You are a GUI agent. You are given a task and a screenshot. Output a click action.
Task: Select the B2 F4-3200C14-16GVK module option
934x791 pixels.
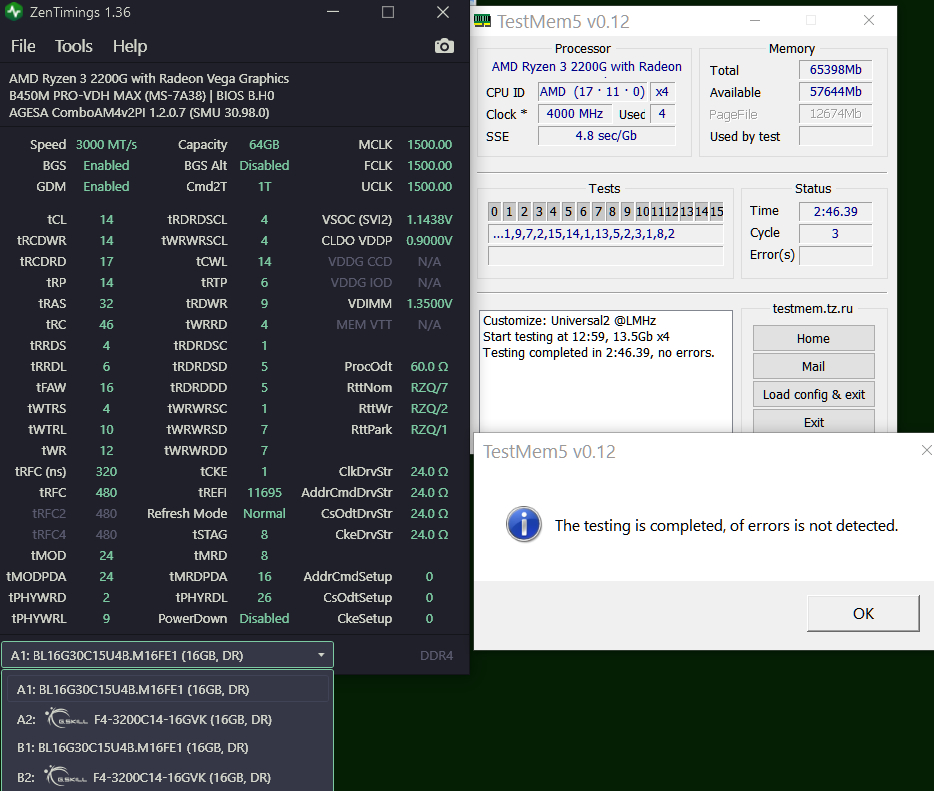pos(167,777)
